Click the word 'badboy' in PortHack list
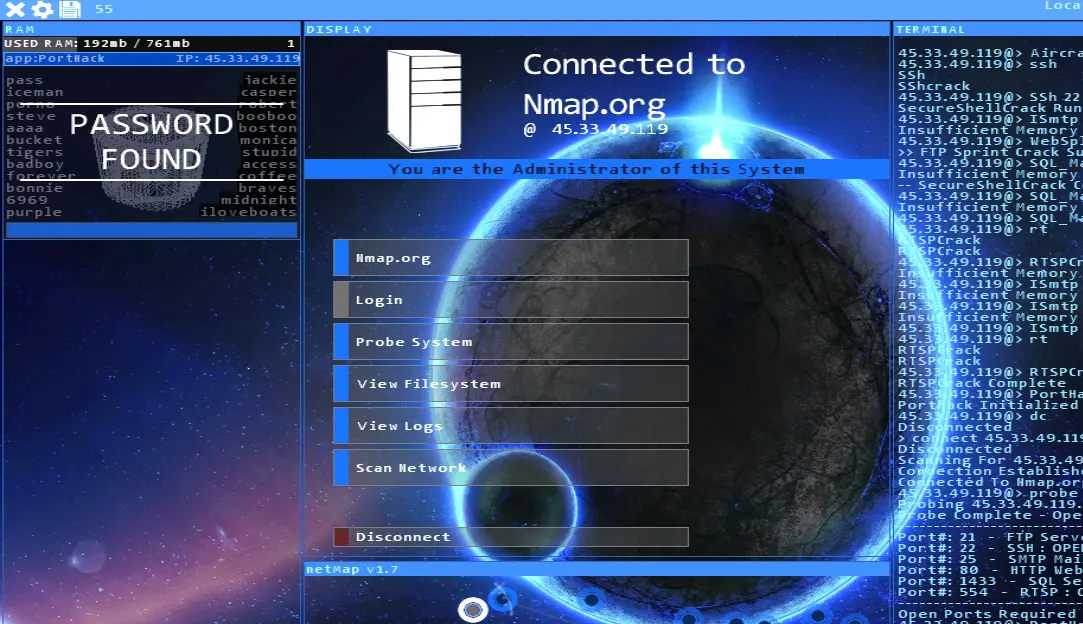Viewport: 1083px width, 624px height. [x=35, y=164]
